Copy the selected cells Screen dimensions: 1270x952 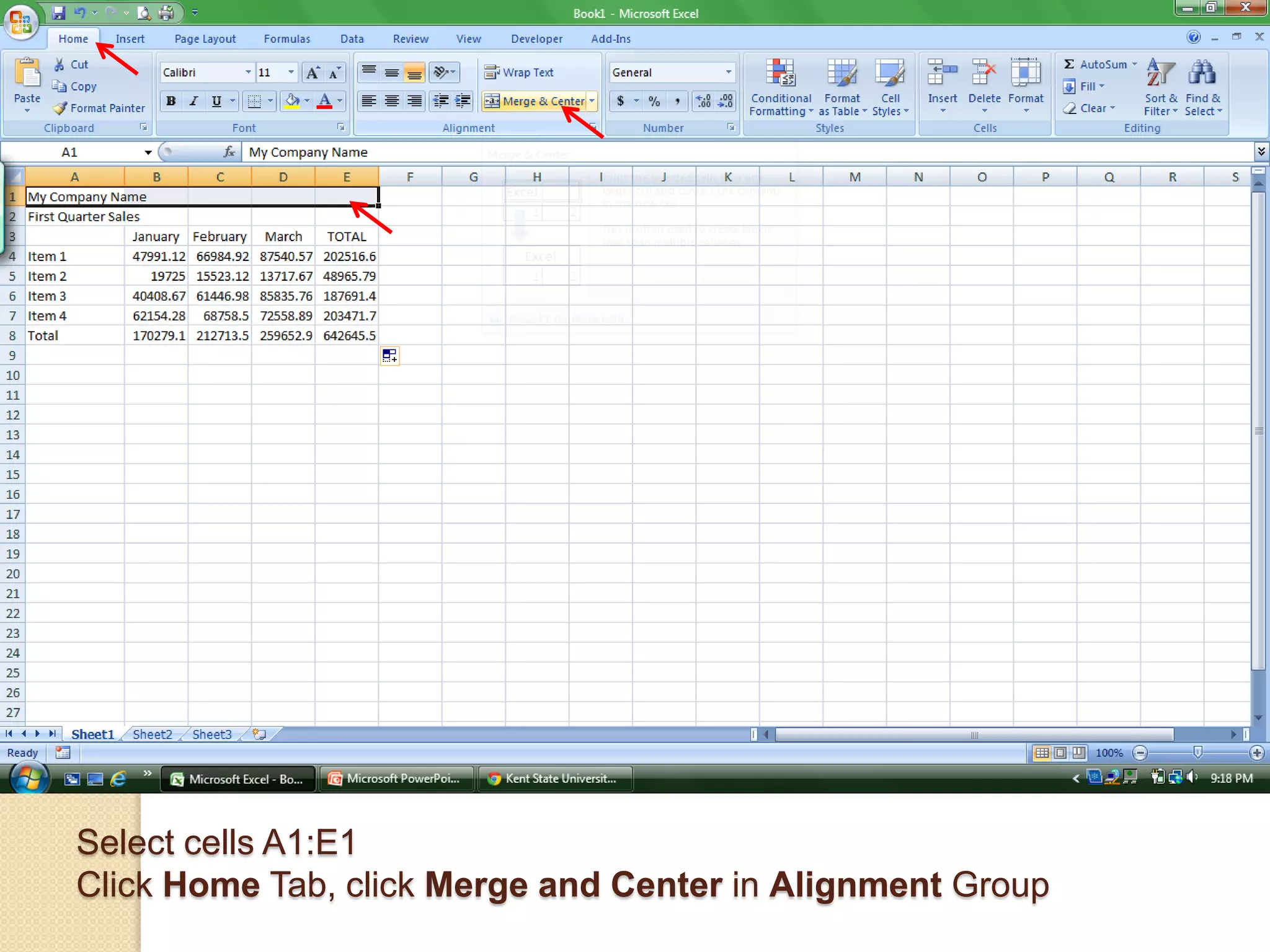coord(74,86)
